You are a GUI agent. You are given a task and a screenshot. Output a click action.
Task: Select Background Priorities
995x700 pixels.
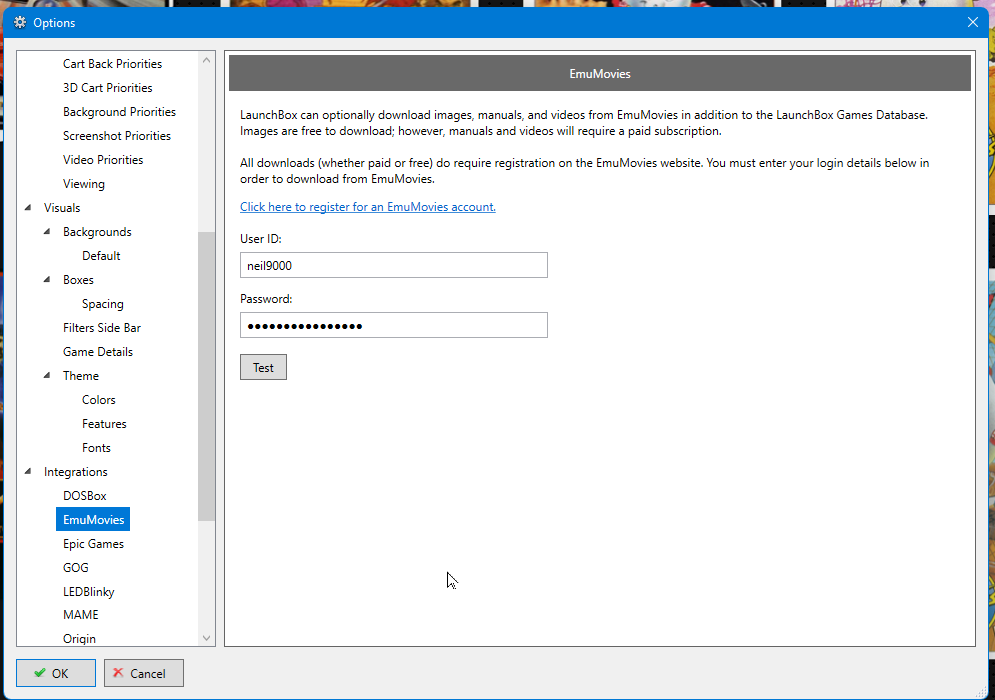119,112
